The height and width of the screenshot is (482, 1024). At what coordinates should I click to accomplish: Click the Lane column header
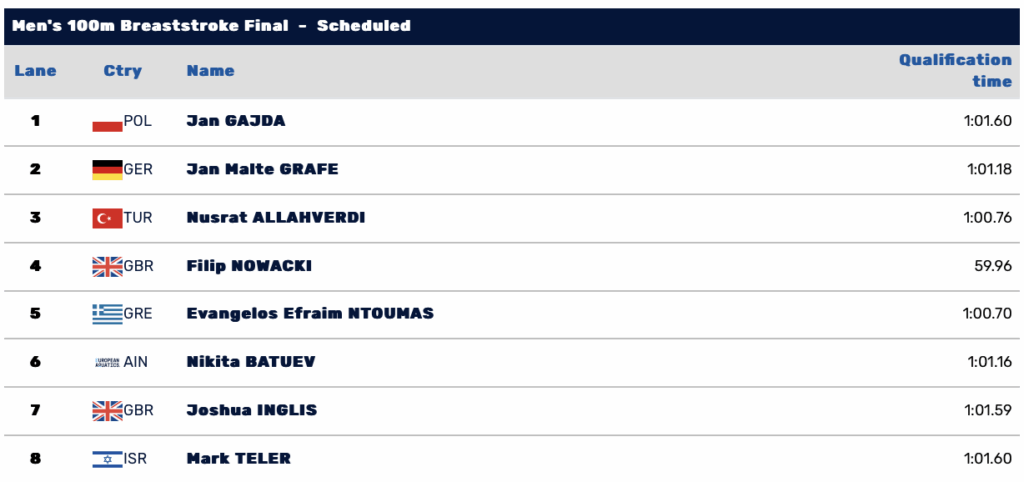(x=35, y=71)
